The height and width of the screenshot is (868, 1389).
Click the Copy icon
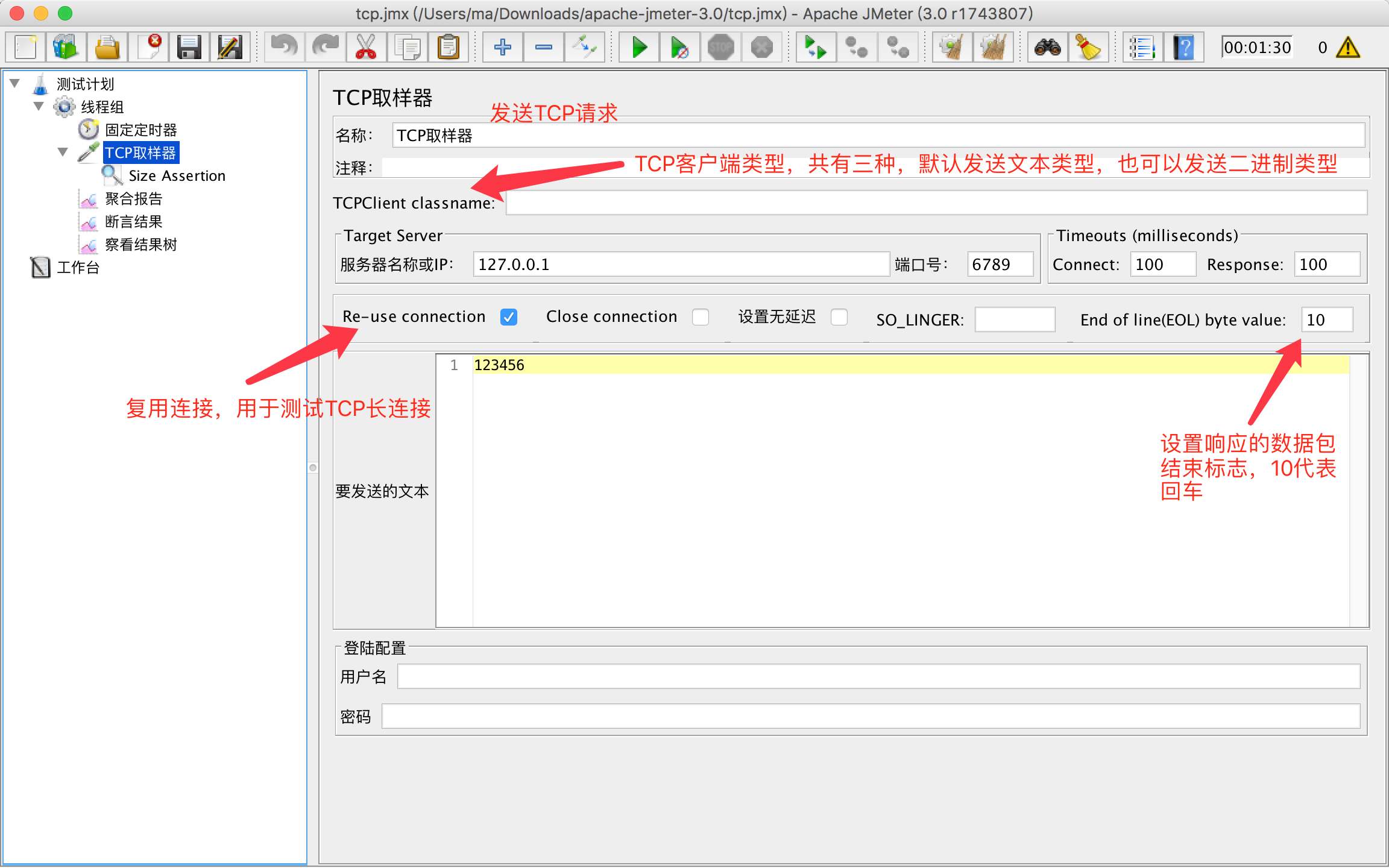(408, 47)
